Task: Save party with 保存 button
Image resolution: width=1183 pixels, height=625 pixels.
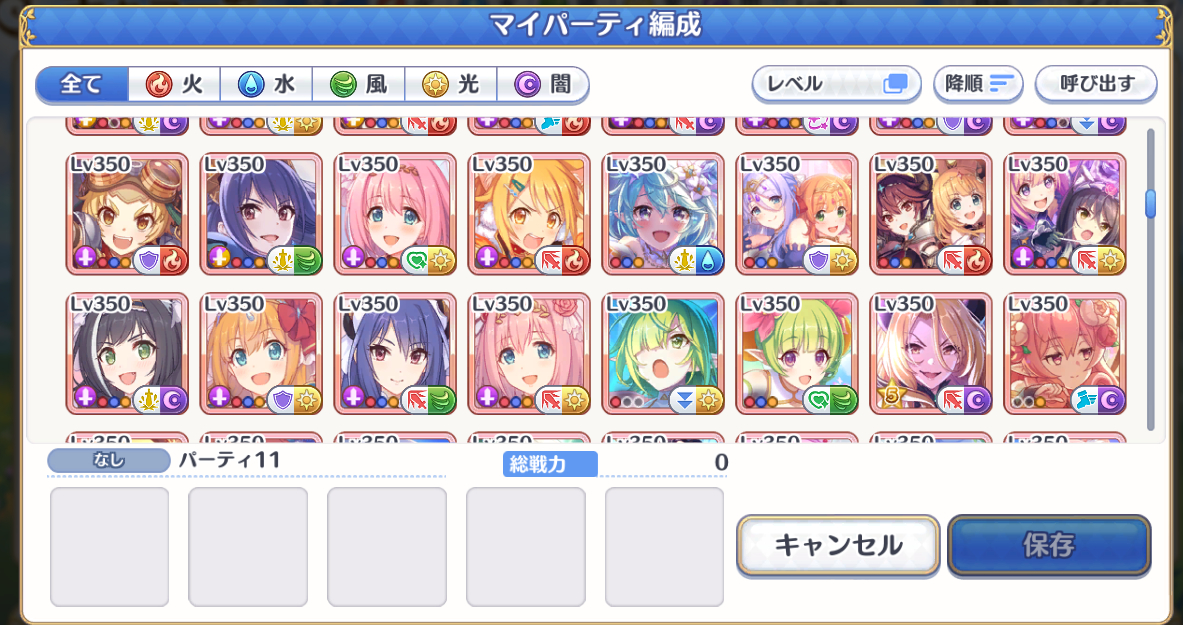Action: tap(1049, 545)
